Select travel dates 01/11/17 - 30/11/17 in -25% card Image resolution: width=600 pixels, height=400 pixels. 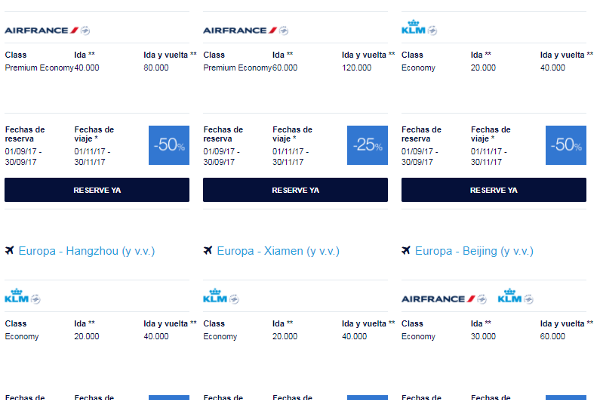coord(291,157)
